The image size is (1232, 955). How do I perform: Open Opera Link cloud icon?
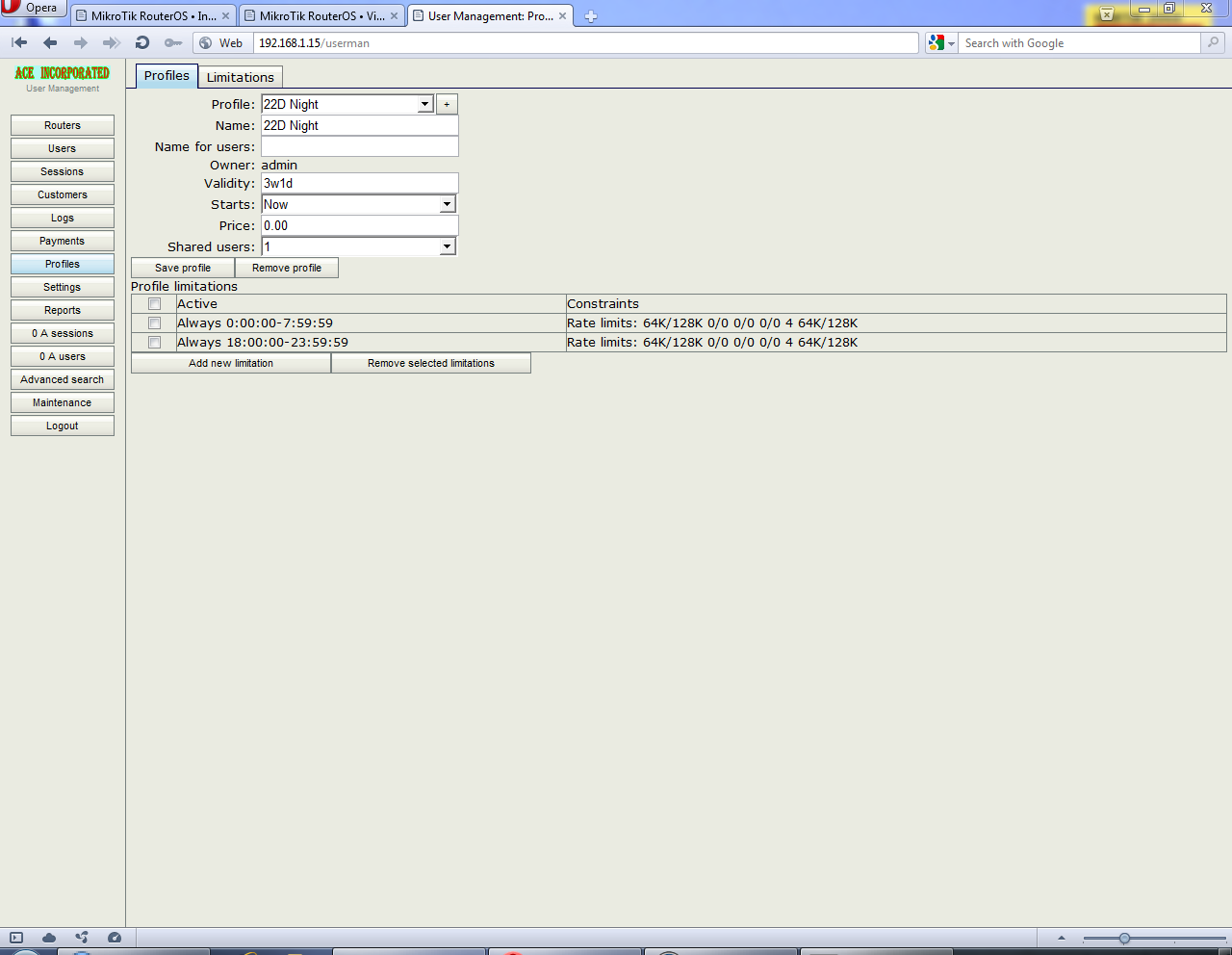click(x=49, y=938)
